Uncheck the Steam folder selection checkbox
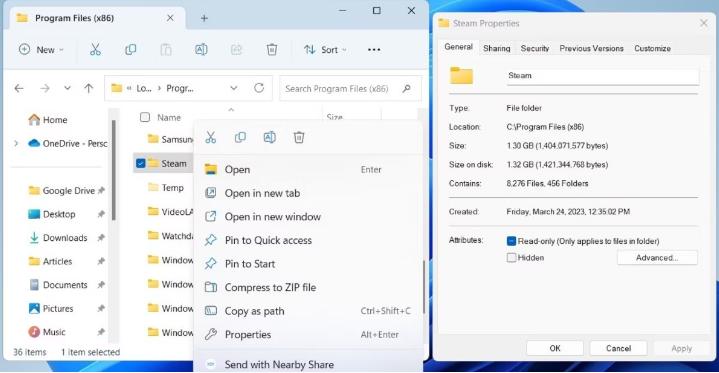719x373 pixels. tap(141, 163)
